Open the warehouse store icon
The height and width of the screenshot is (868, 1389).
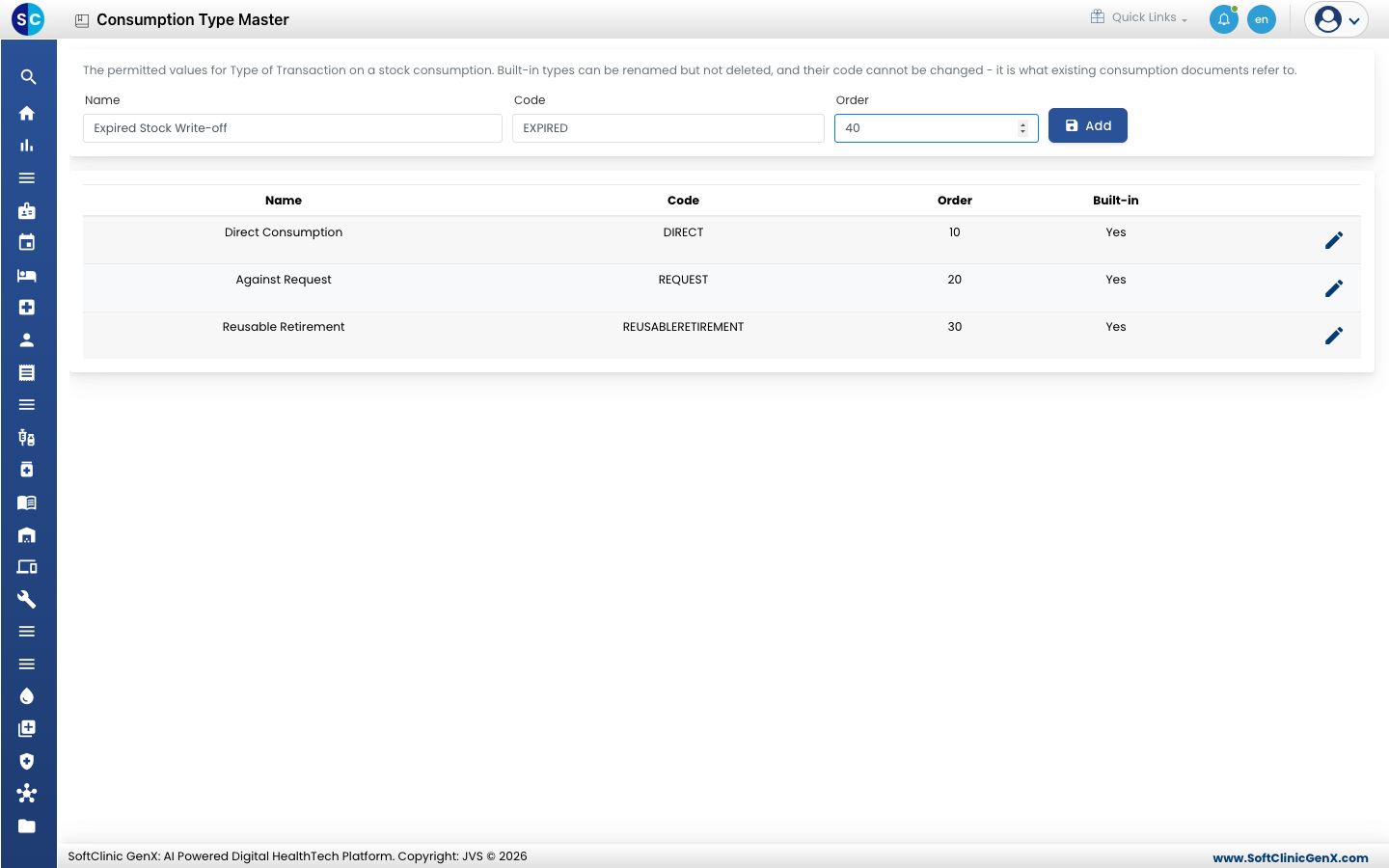click(x=27, y=535)
